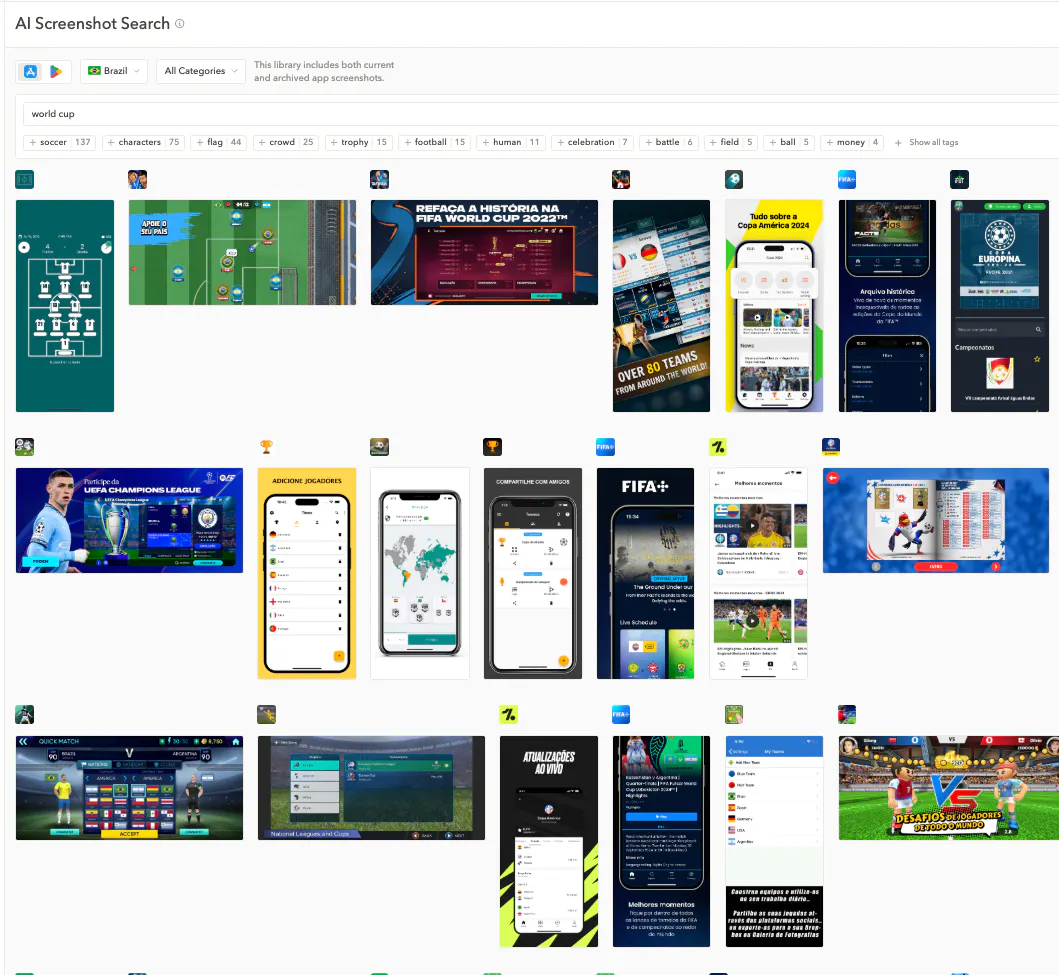This screenshot has height=975, width=1059.
Task: View the Arquivo histórico screenshot
Action: tap(887, 306)
